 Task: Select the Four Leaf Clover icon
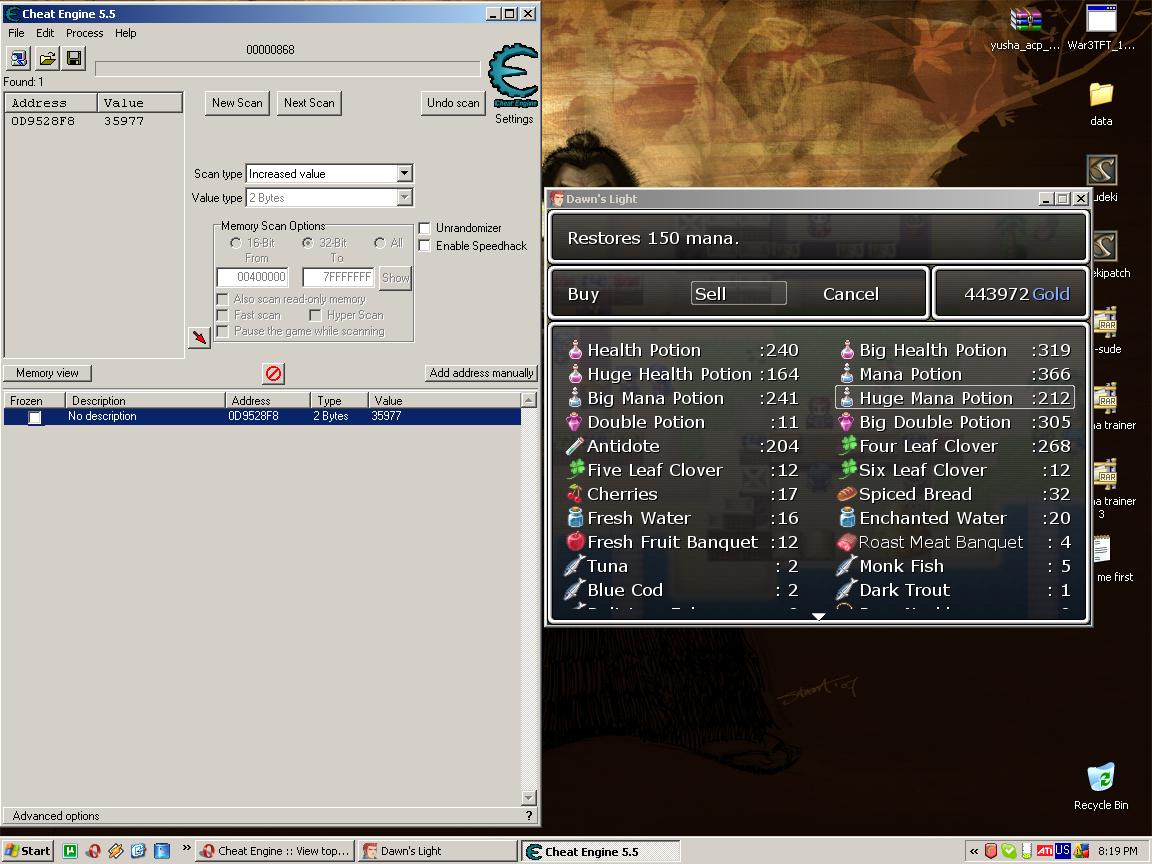tap(848, 445)
